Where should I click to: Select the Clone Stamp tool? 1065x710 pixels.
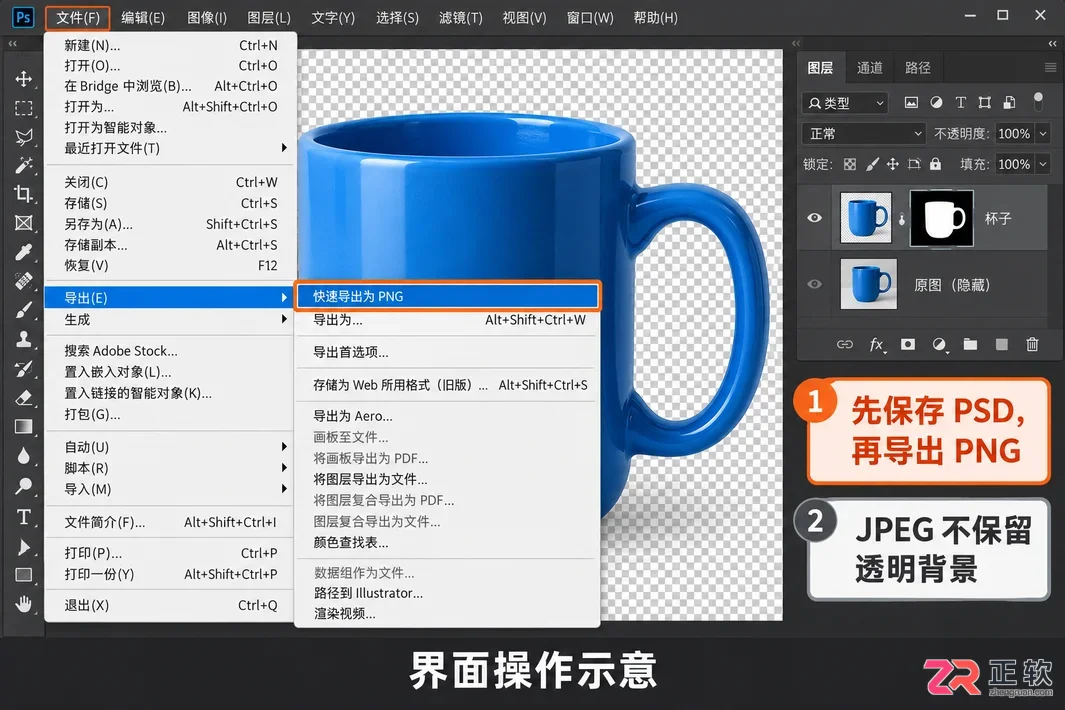tap(23, 339)
